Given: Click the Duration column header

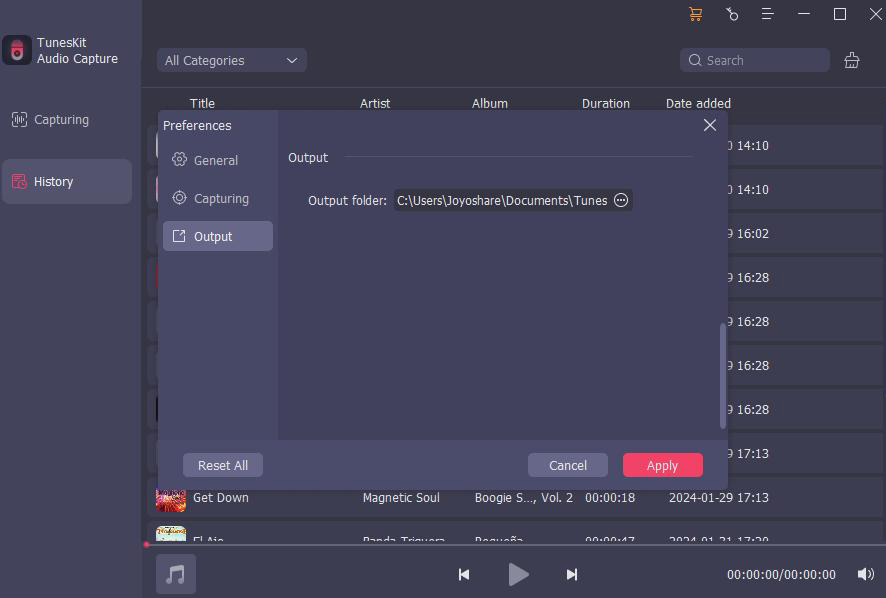Looking at the screenshot, I should [606, 103].
